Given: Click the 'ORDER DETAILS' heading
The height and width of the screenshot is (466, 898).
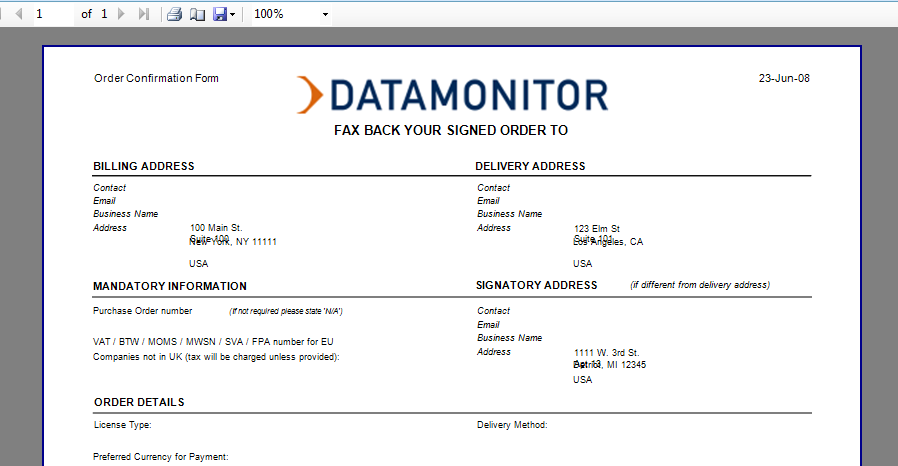Looking at the screenshot, I should pyautogui.click(x=139, y=402).
